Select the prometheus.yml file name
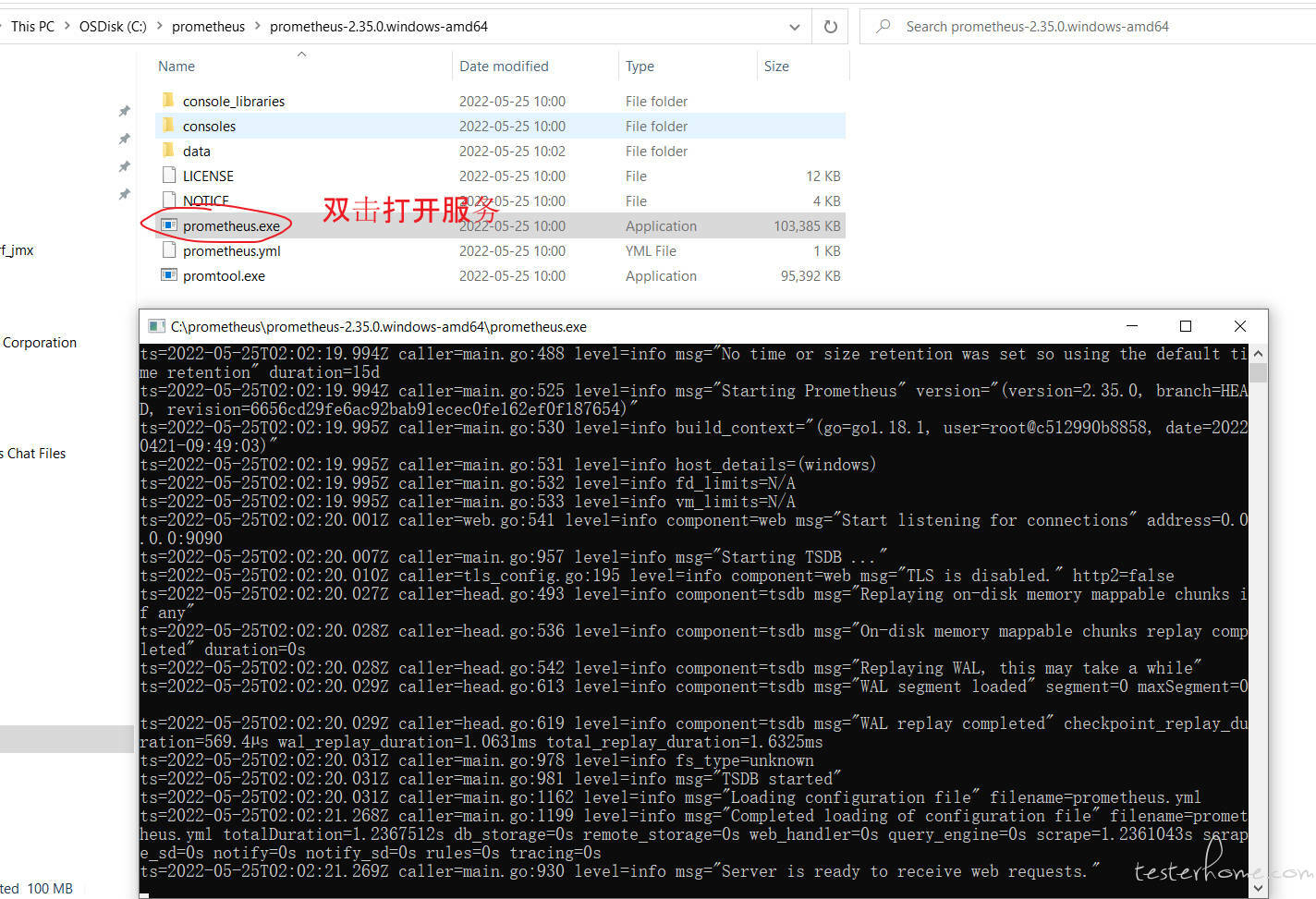Image resolution: width=1316 pixels, height=899 pixels. point(231,250)
